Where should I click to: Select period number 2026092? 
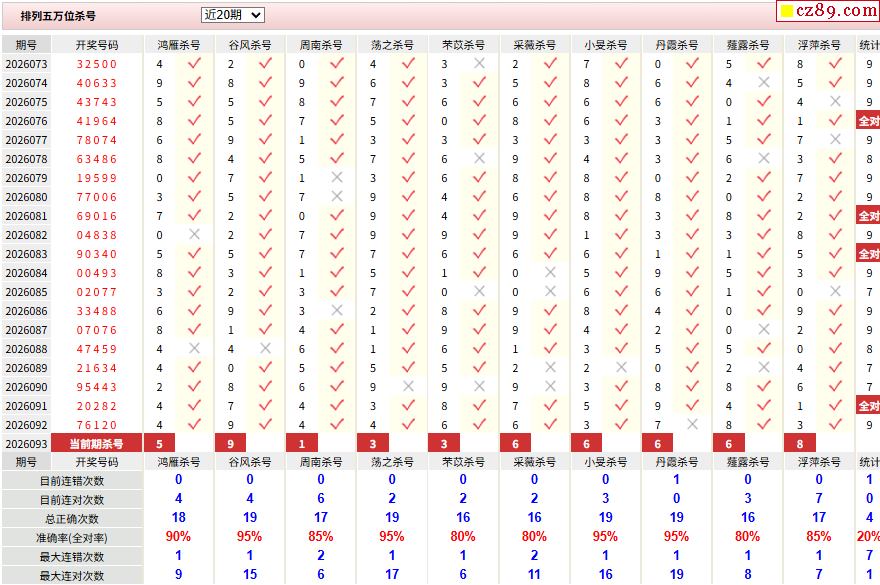pos(26,425)
